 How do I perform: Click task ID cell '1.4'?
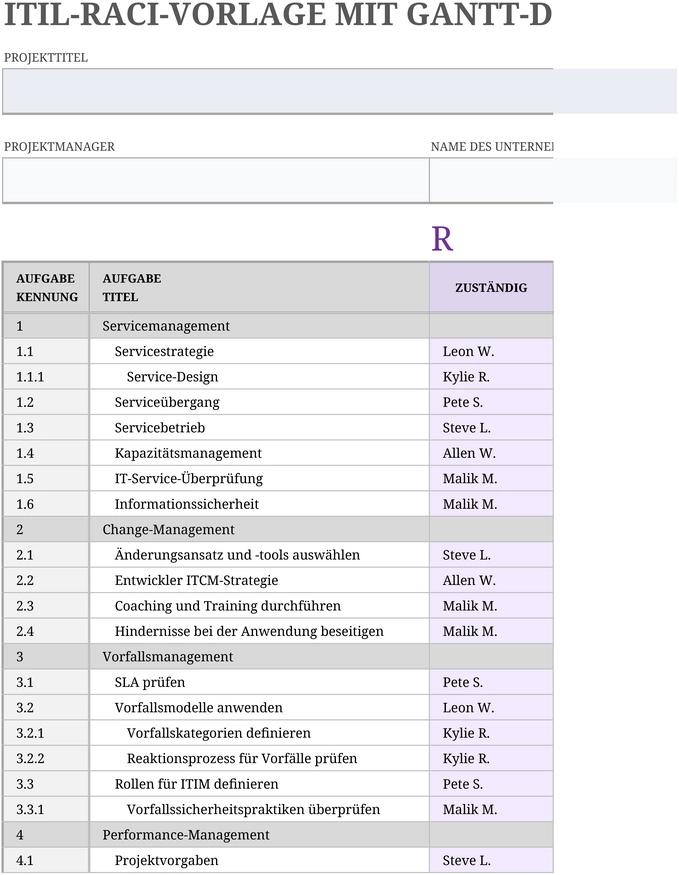46,453
